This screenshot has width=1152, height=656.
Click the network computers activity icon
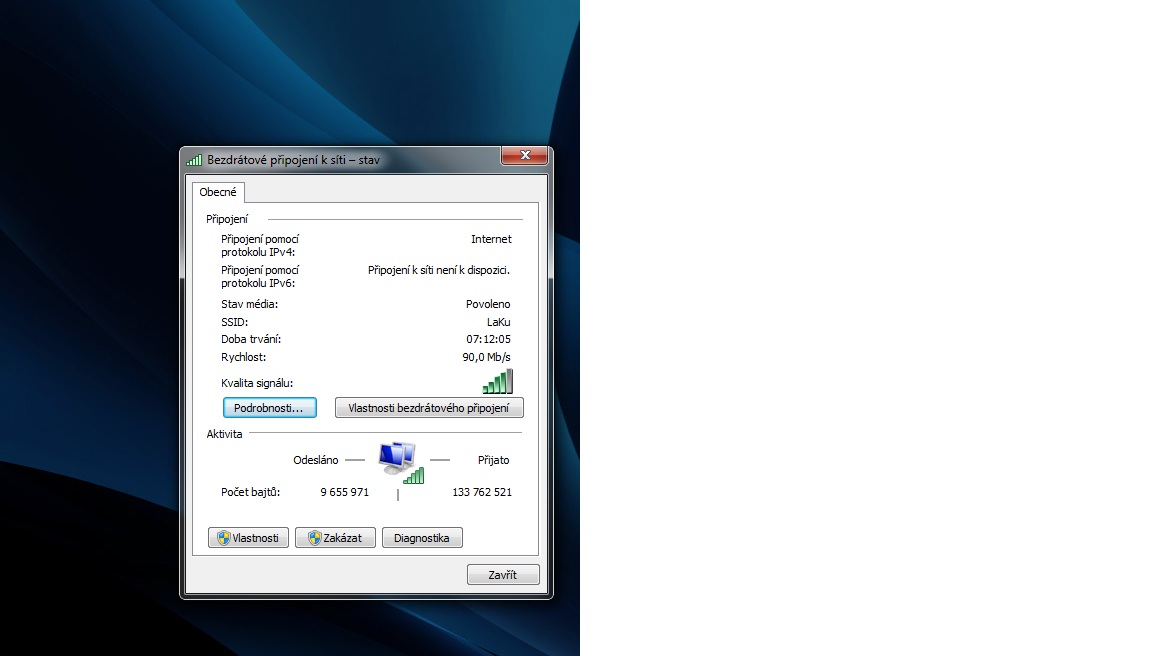(x=400, y=462)
